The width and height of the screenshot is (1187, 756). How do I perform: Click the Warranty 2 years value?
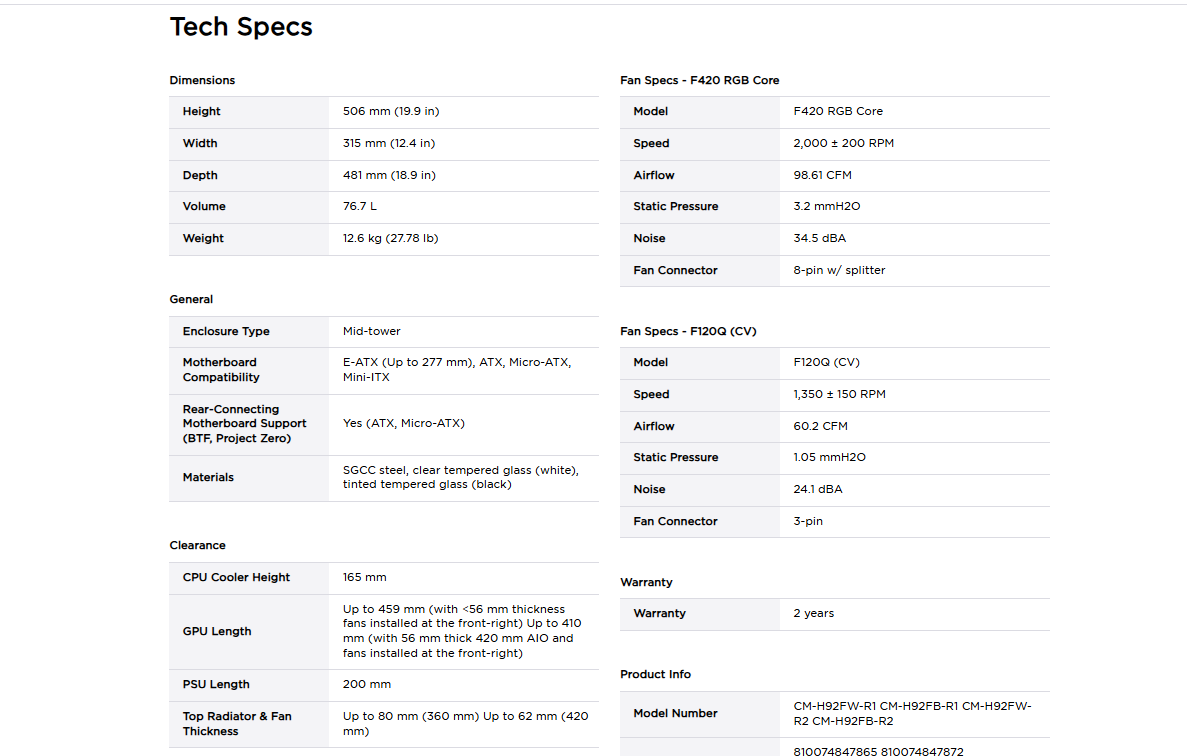click(x=813, y=614)
